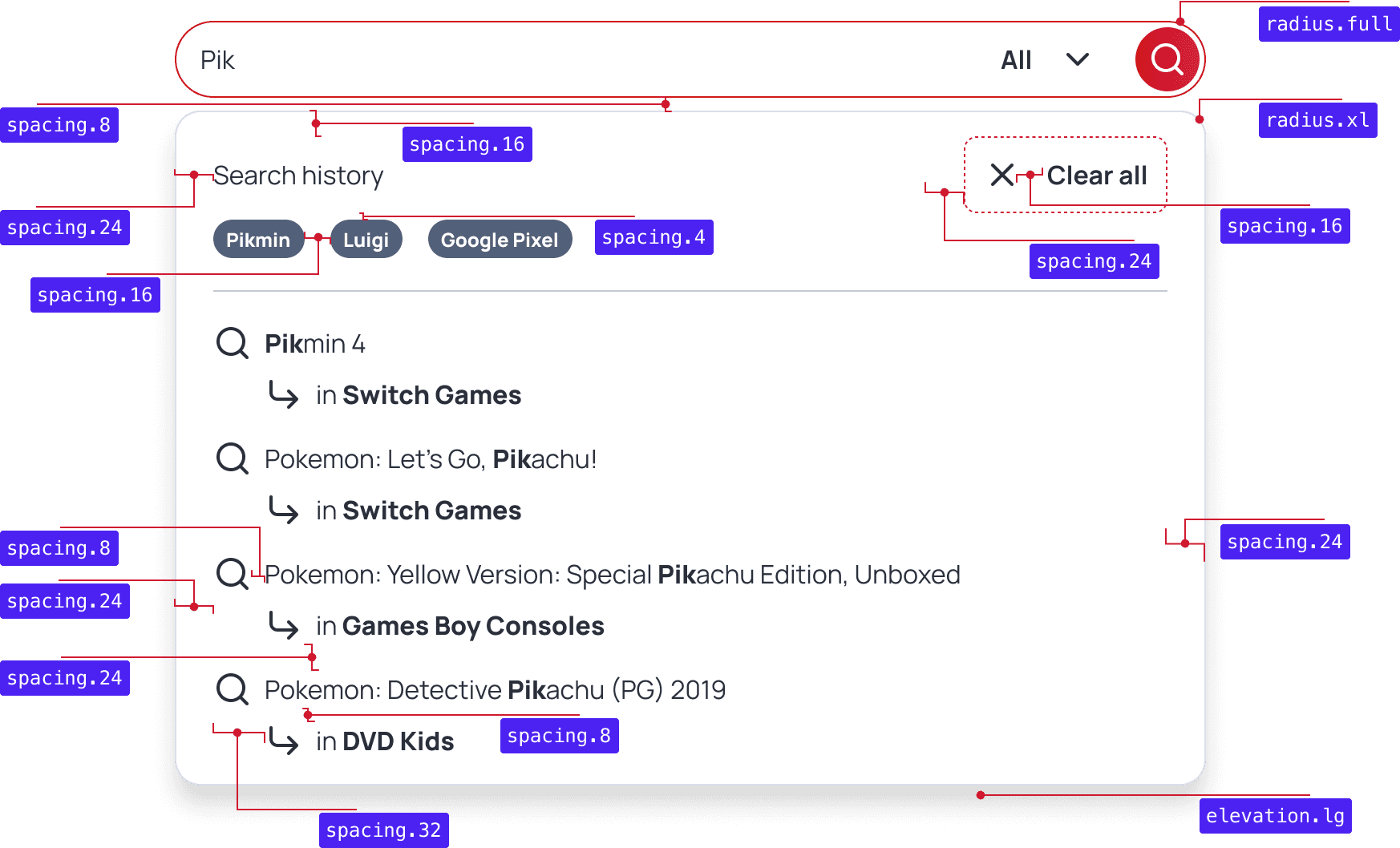Click arrow icon beside Games Boy Consoles

(x=284, y=626)
